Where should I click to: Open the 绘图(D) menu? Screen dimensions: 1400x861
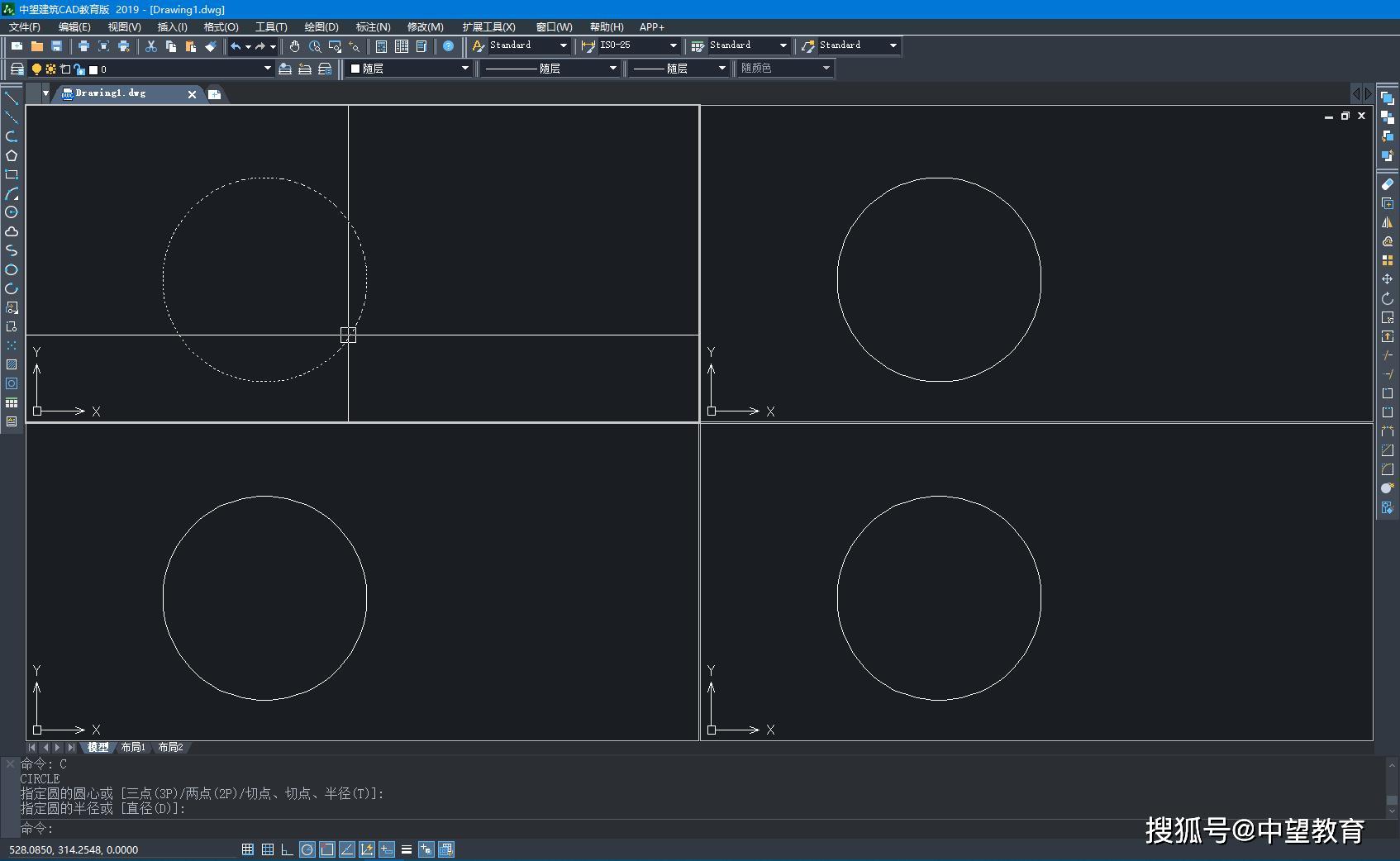(x=321, y=27)
